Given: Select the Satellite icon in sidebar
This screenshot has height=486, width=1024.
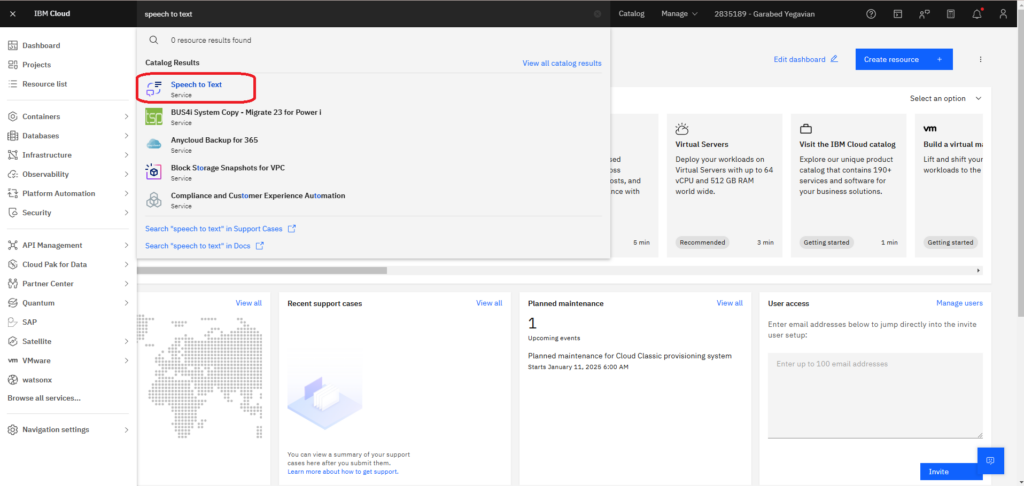Looking at the screenshot, I should [x=12, y=341].
